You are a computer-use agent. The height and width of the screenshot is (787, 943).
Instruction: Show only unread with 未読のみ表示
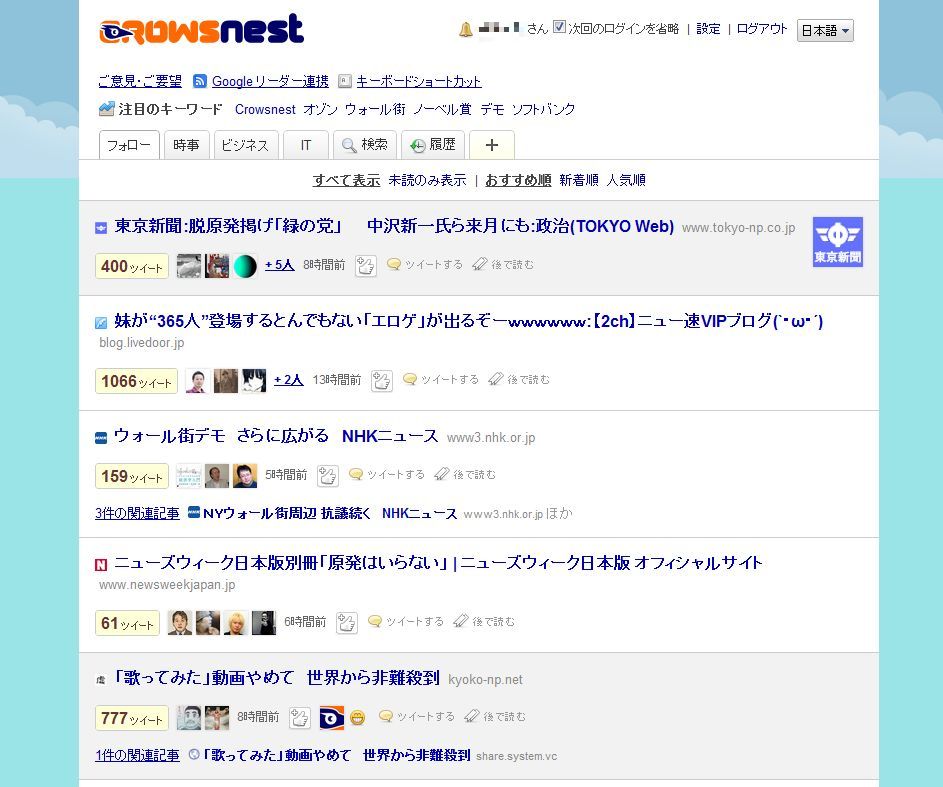point(427,180)
